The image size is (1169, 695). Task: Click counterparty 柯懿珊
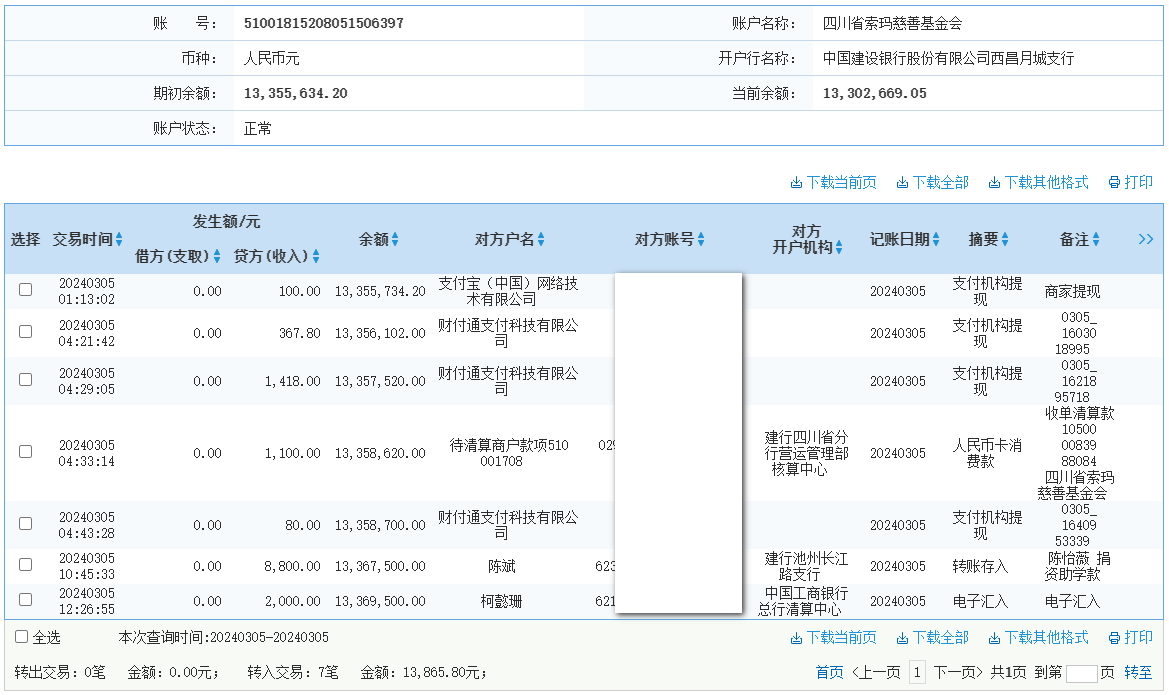pyautogui.click(x=502, y=602)
